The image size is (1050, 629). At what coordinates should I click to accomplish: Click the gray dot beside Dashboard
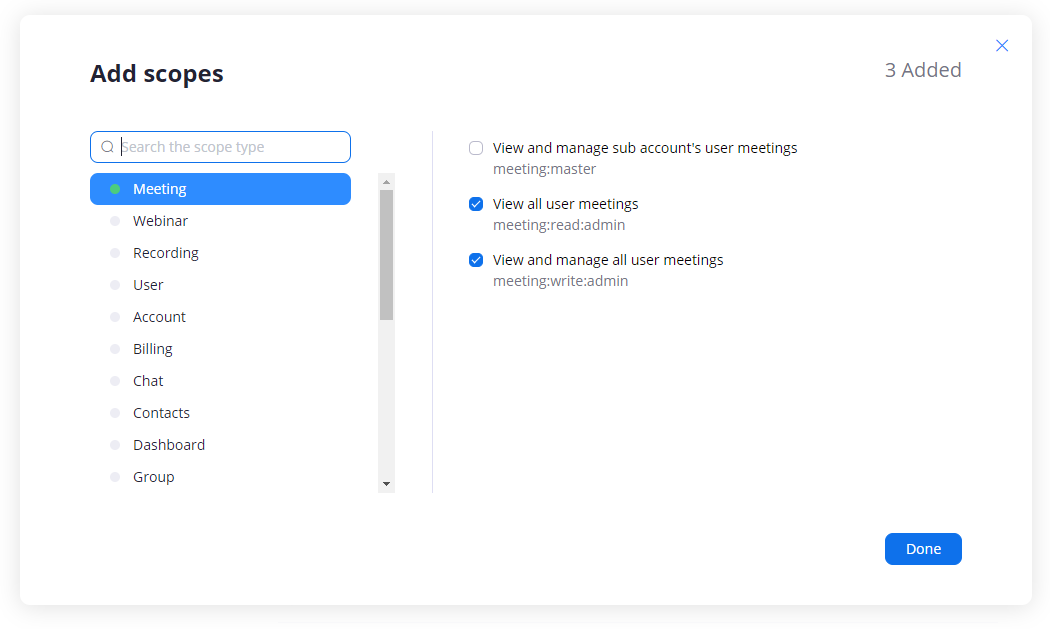(115, 445)
